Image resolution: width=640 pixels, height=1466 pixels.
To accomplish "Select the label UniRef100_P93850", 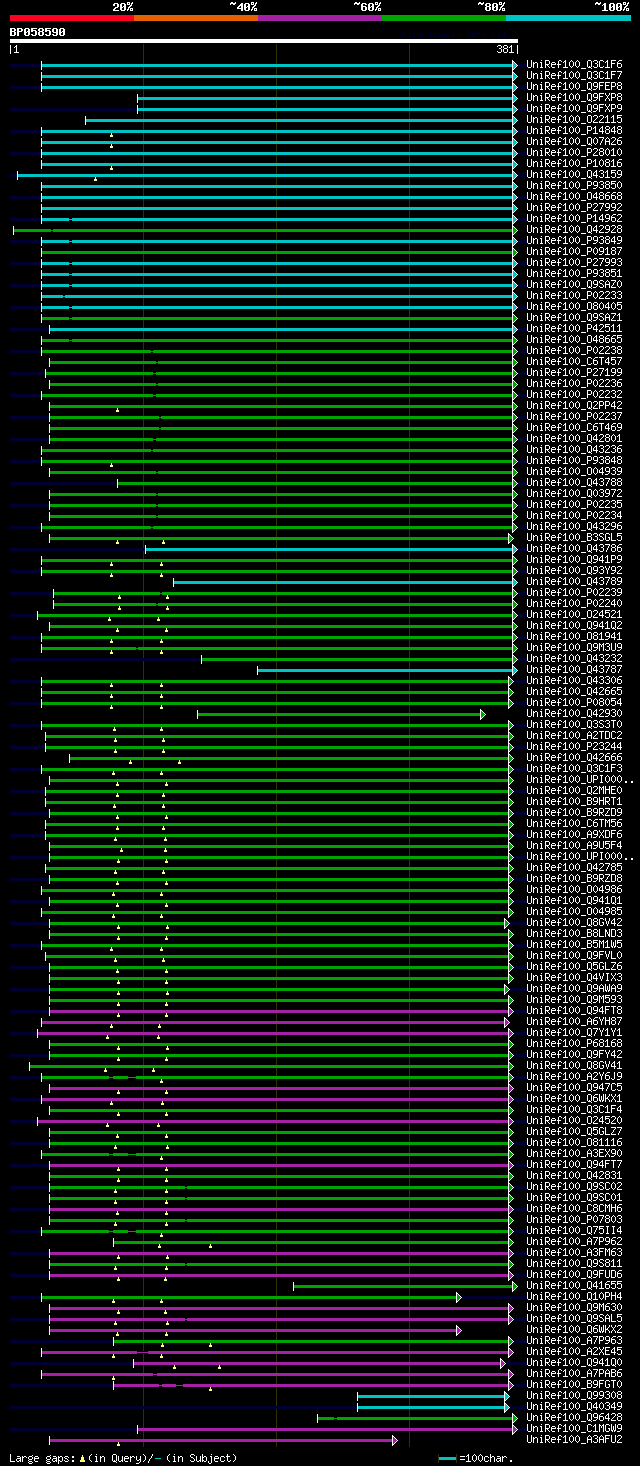I will click(574, 186).
